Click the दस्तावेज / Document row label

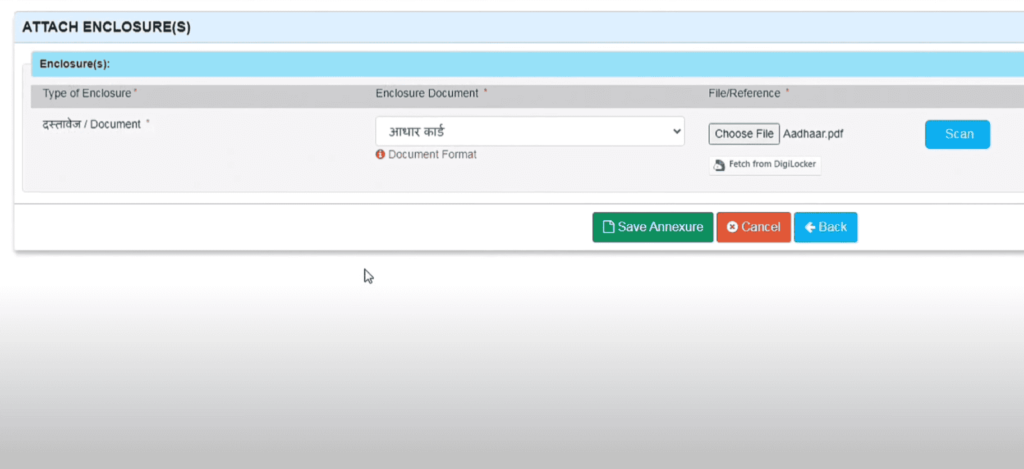pos(93,123)
